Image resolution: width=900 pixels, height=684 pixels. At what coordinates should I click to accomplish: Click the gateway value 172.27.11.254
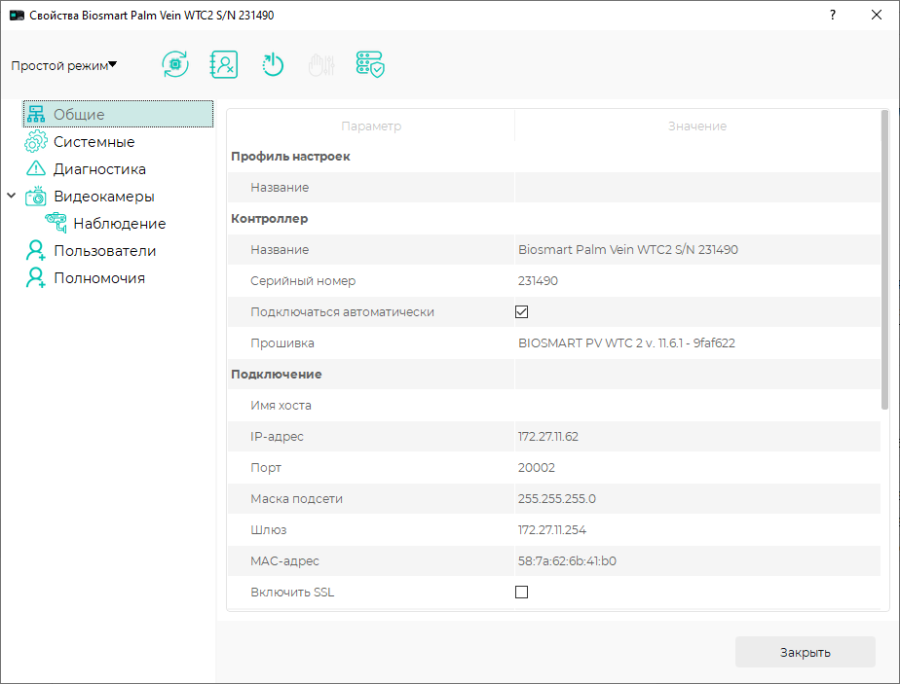click(552, 530)
